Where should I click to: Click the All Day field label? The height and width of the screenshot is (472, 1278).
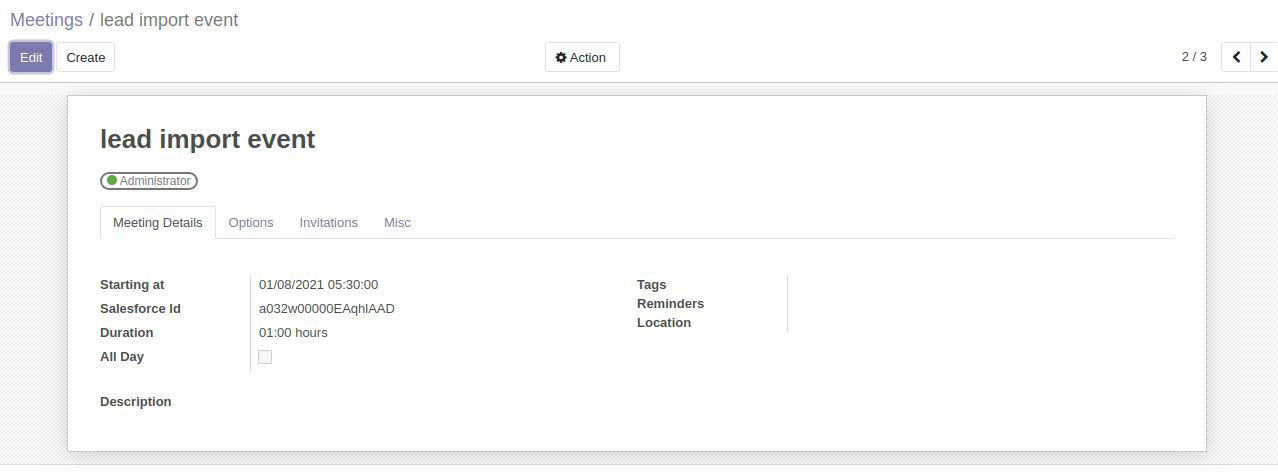coord(122,357)
